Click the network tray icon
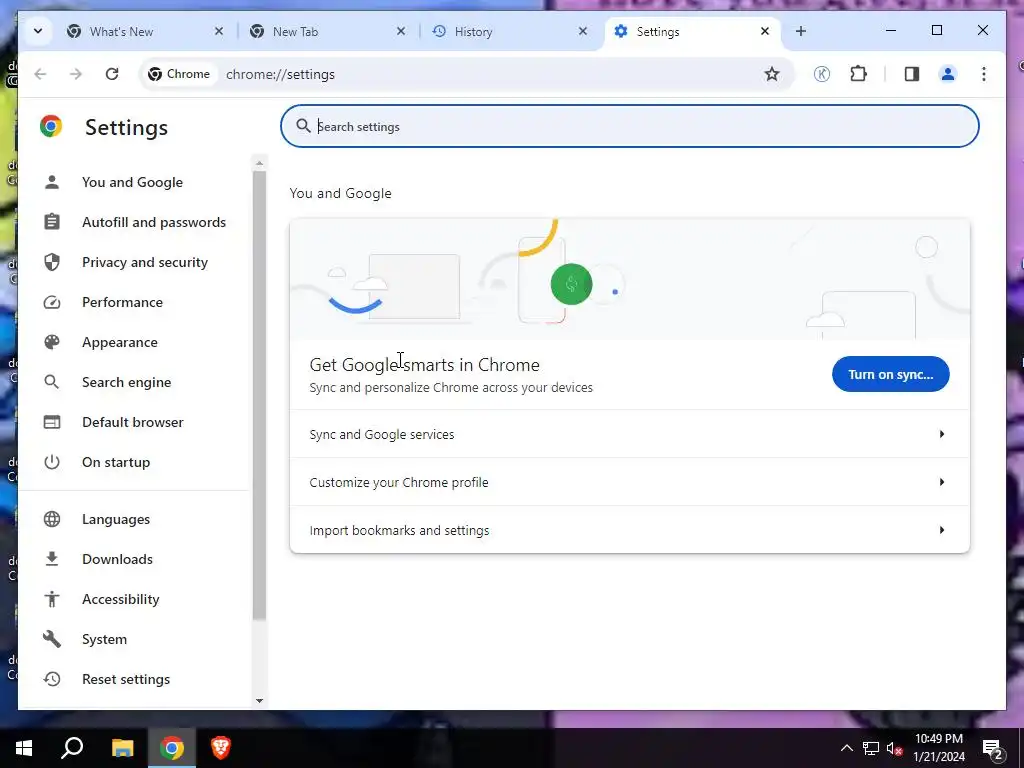The image size is (1024, 768). pos(871,748)
